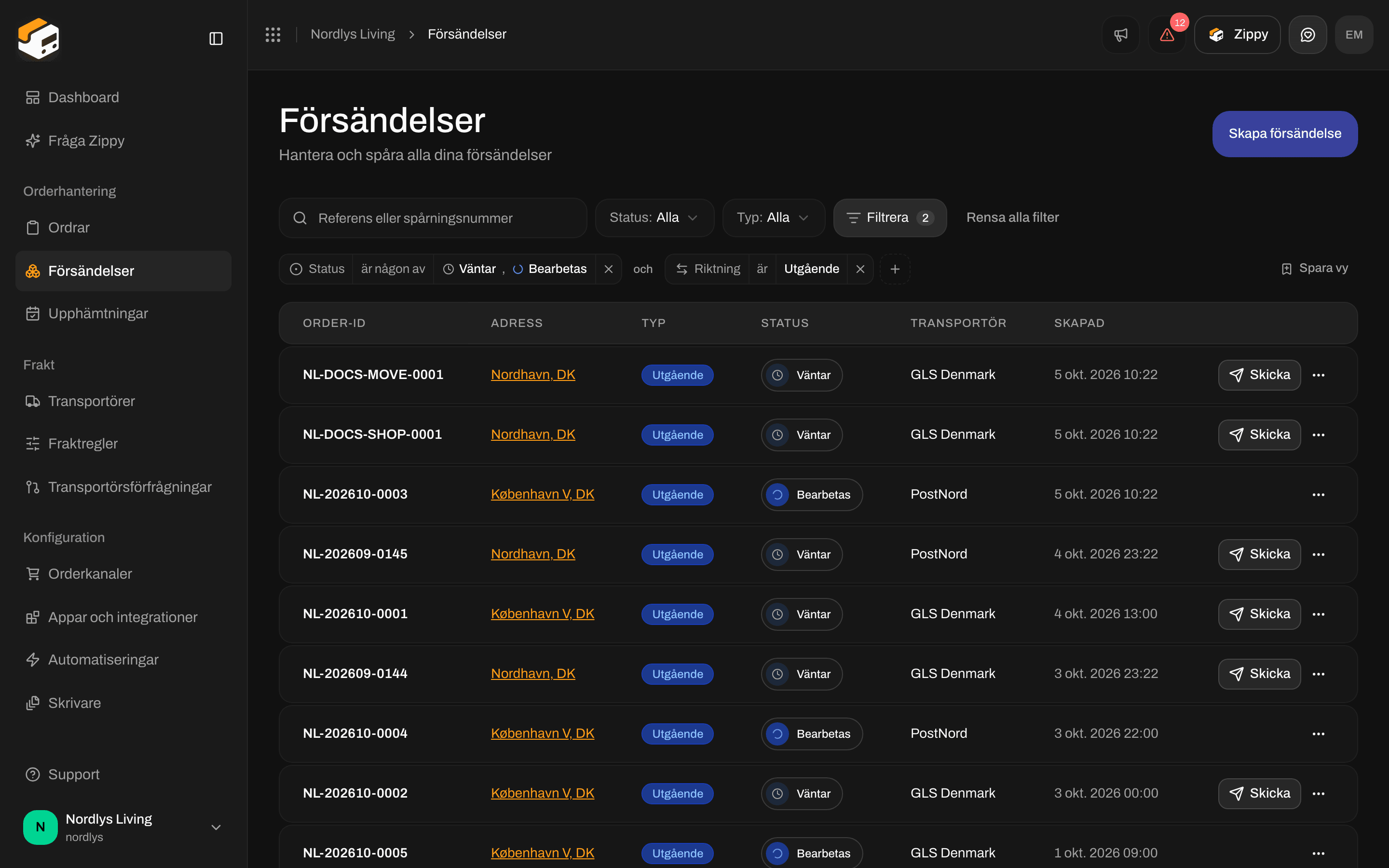Add another filter with plus icon
Image resolution: width=1389 pixels, height=868 pixels.
(895, 269)
